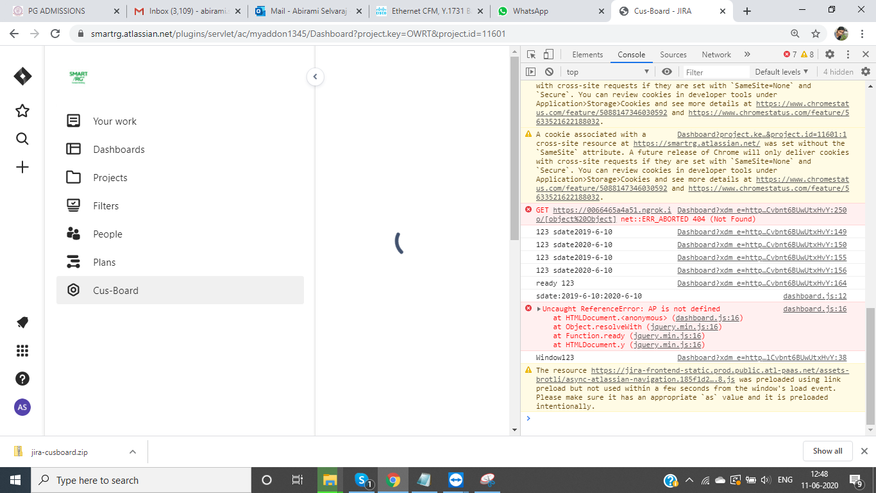Image resolution: width=876 pixels, height=493 pixels.
Task: Close the downloads bar
Action: click(x=864, y=451)
